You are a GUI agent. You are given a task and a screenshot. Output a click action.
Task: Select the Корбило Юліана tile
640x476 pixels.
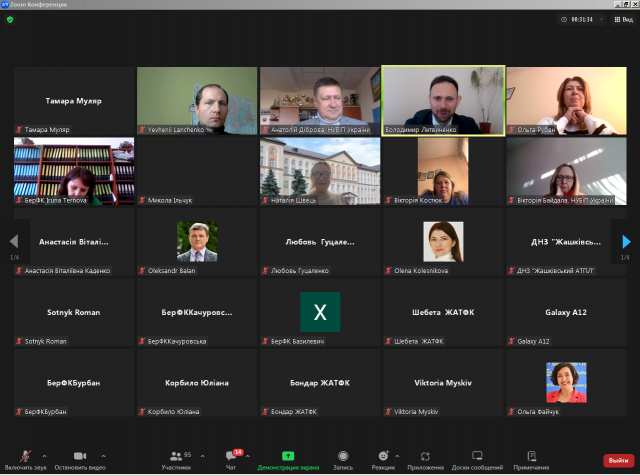click(197, 383)
